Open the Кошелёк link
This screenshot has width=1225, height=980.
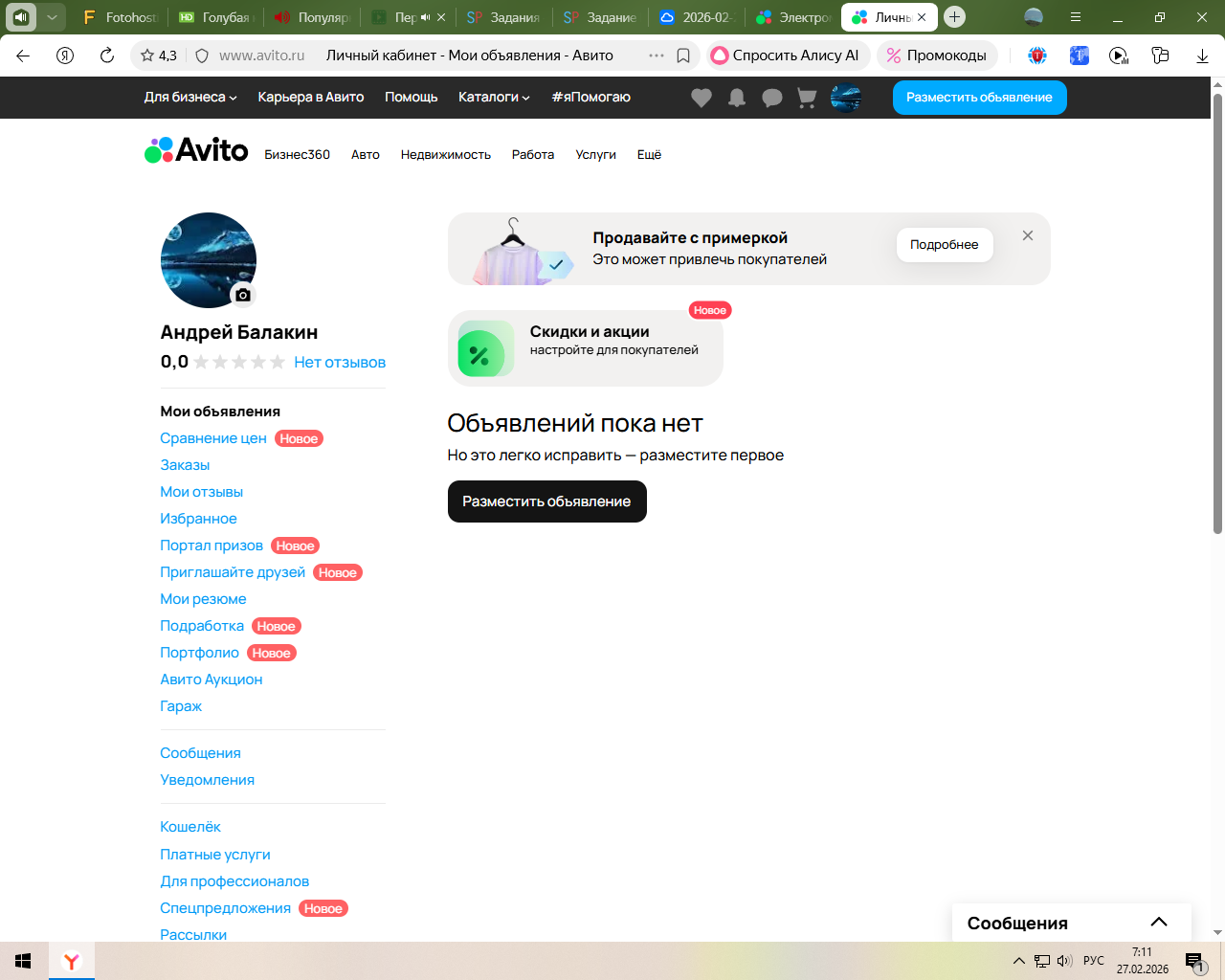[x=190, y=827]
